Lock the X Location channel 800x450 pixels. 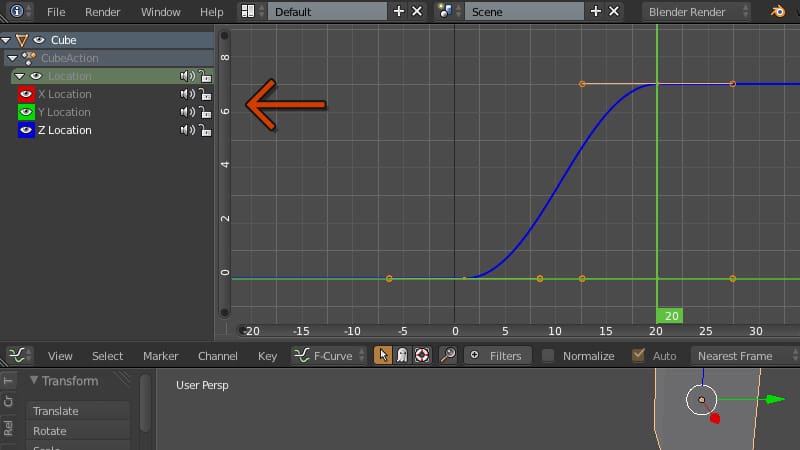coord(205,94)
